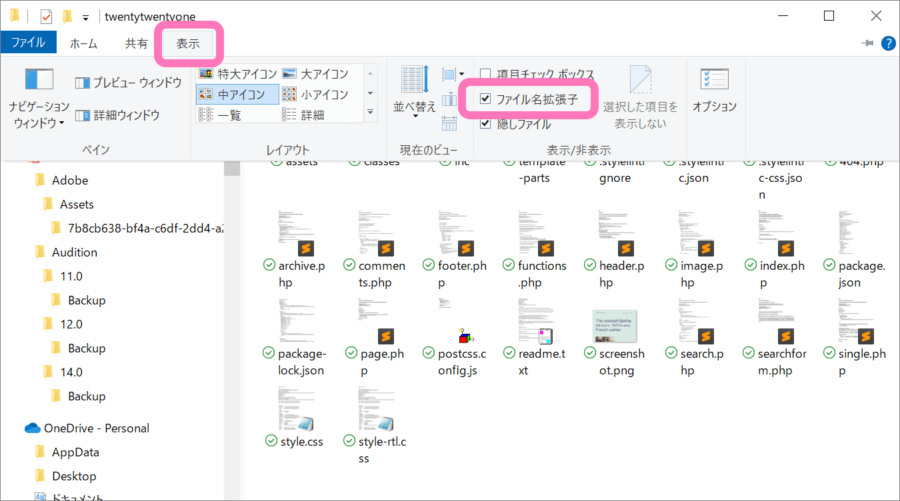Select the style-rtl.css file icon
The height and width of the screenshot is (501, 900).
pyautogui.click(x=377, y=409)
